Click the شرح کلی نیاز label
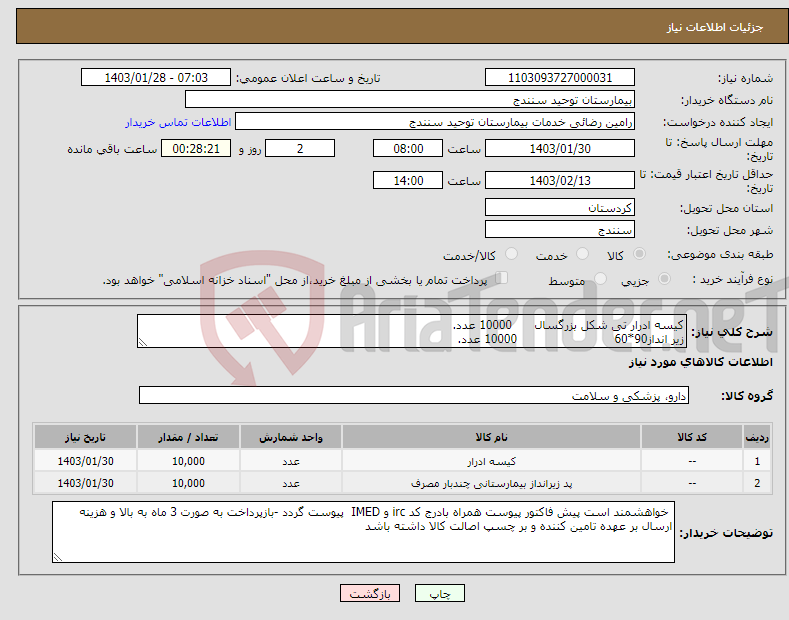789x620 pixels. (x=732, y=332)
